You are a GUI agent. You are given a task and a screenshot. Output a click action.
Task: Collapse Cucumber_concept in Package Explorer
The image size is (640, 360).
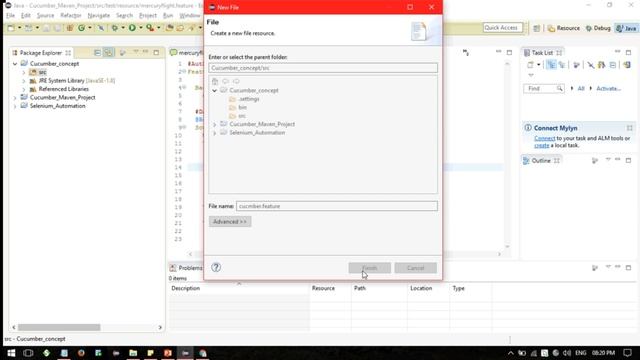(x=15, y=64)
